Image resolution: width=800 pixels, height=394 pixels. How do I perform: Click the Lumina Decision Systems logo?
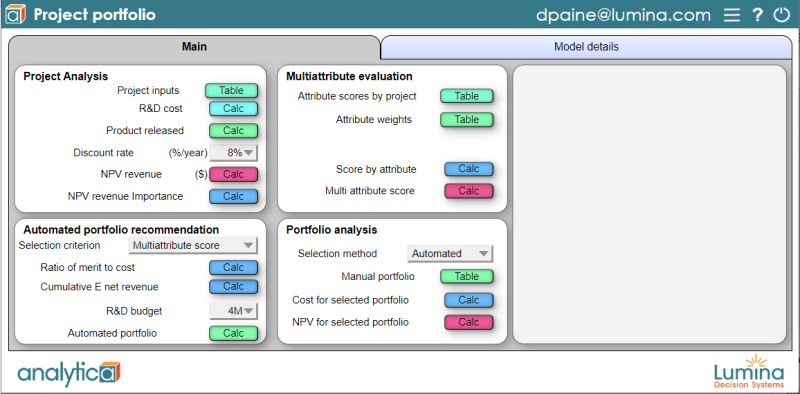coord(748,372)
